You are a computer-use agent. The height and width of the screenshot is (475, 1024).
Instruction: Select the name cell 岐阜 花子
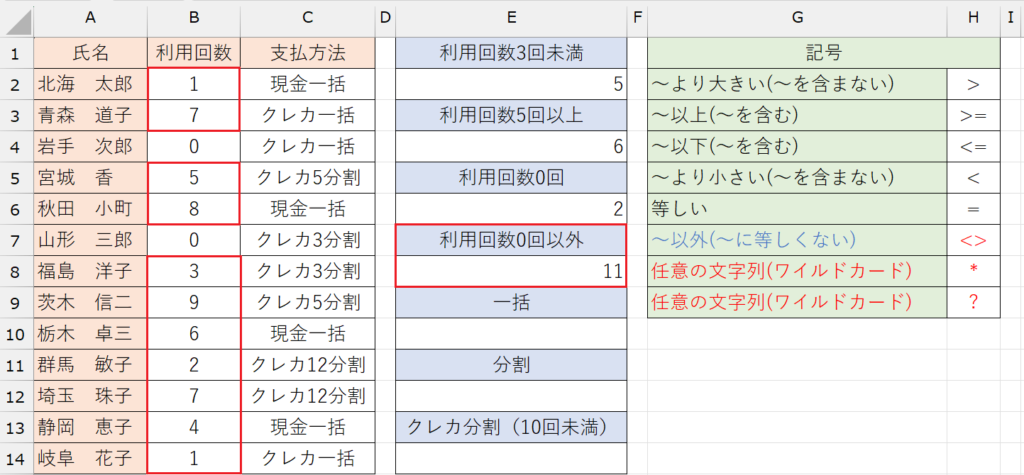[91, 459]
